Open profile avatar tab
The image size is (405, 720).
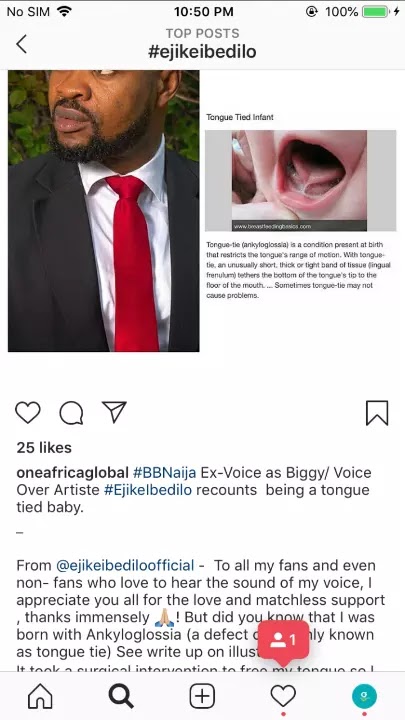(x=364, y=697)
